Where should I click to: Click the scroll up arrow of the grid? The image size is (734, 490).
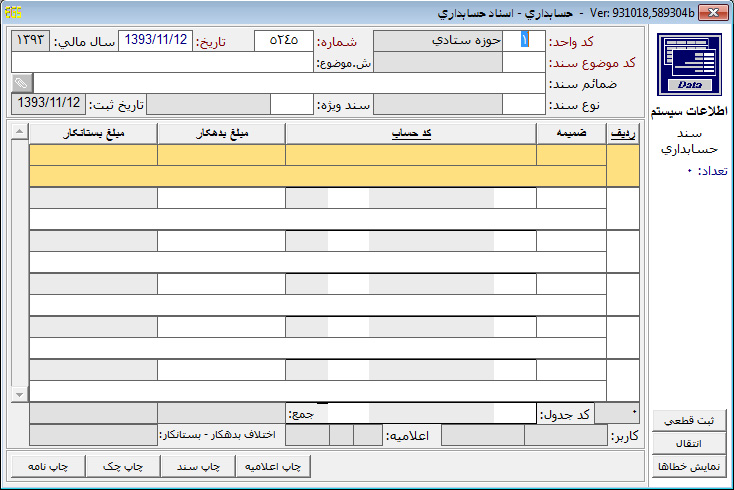click(x=19, y=132)
